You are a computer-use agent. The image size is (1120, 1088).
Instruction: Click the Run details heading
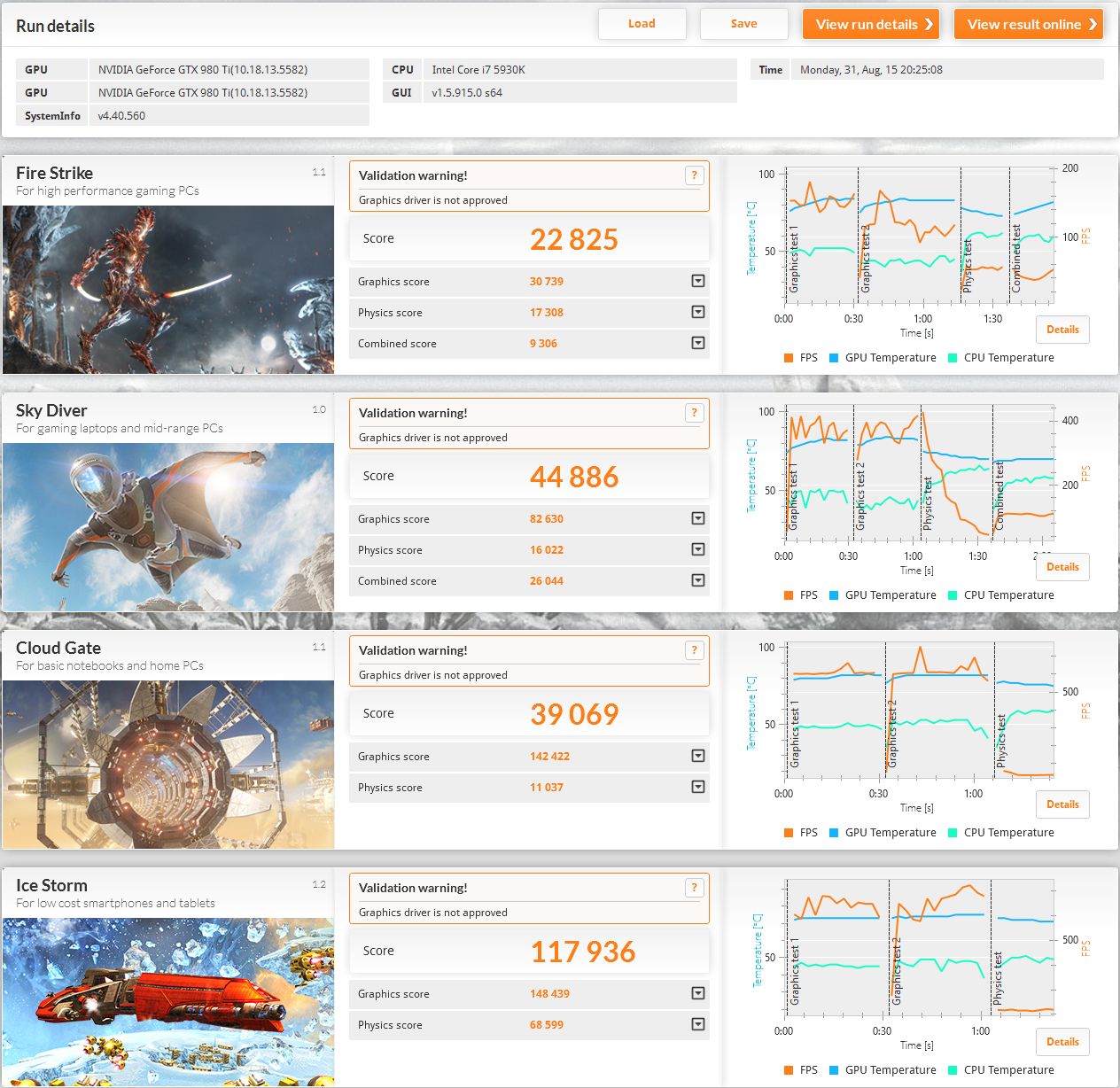pos(55,26)
